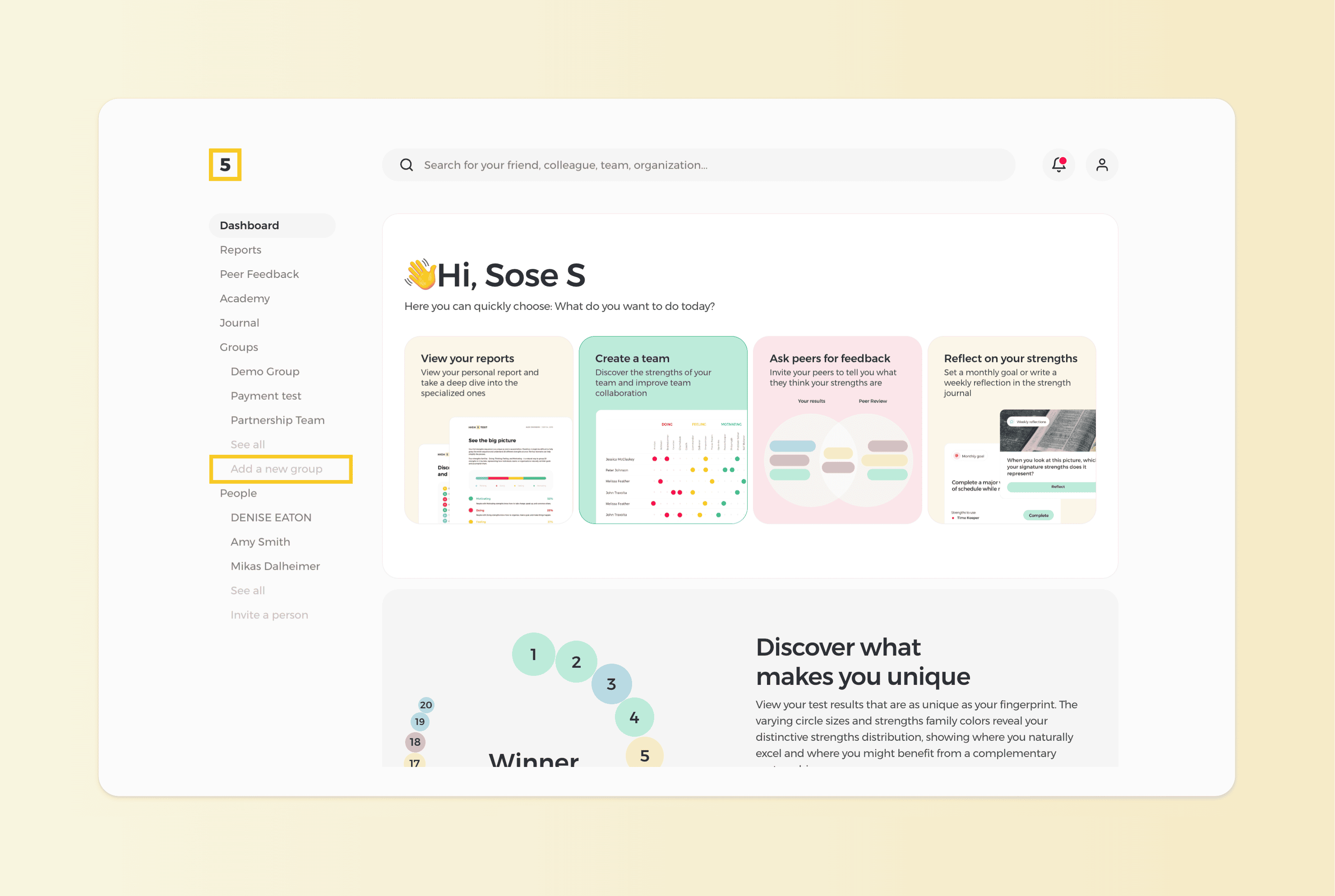Expand the Groups section
The height and width of the screenshot is (896, 1335).
pos(238,347)
